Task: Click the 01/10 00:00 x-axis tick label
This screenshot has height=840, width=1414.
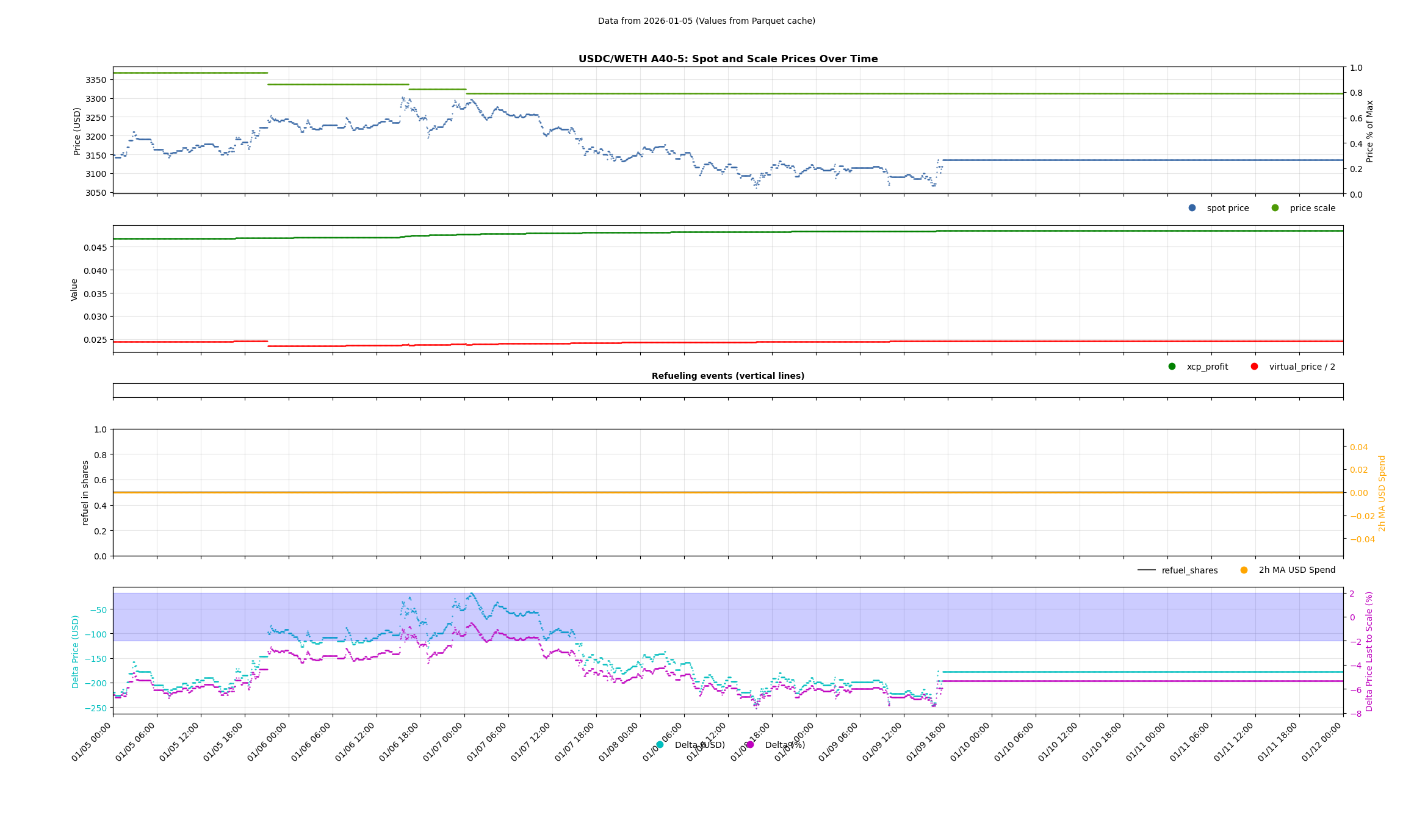Action: point(970,742)
